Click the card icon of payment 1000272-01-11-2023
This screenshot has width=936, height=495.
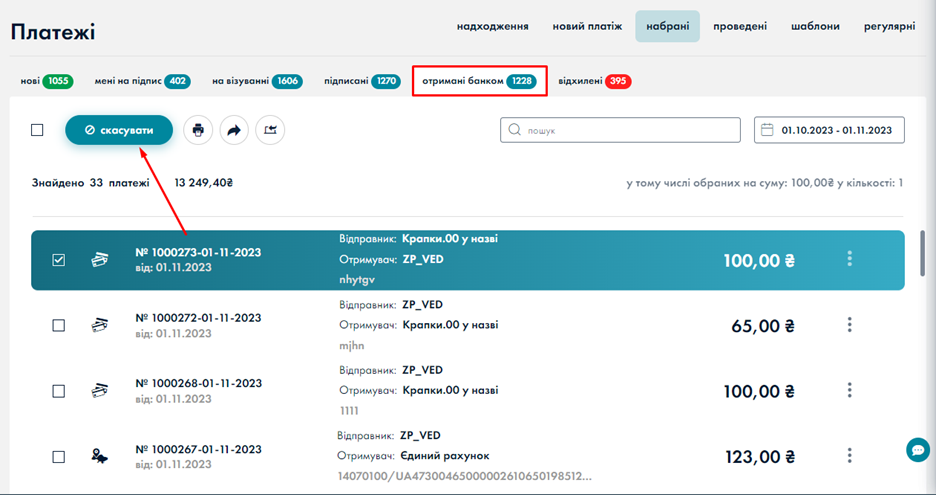(100, 325)
